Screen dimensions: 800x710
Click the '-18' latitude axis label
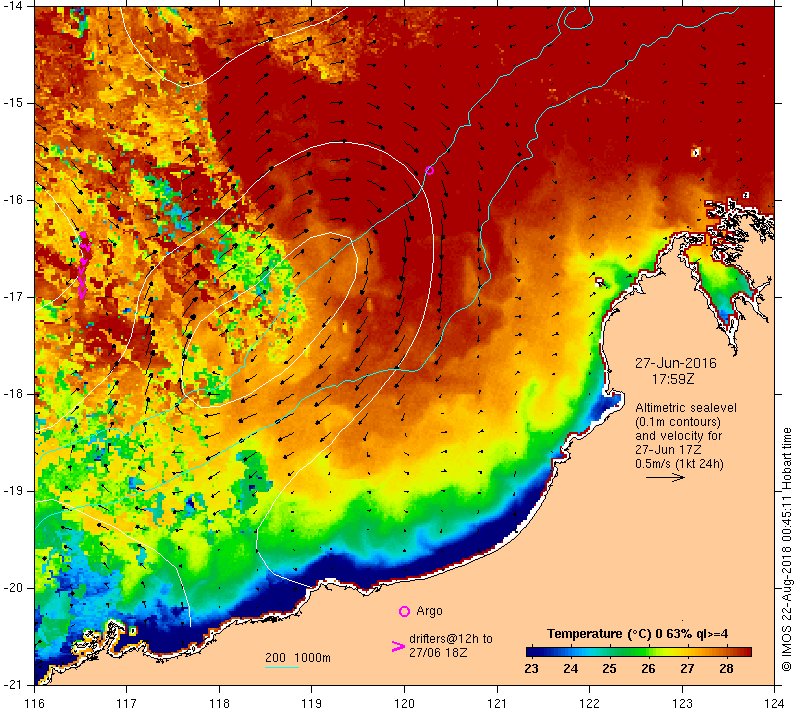(13, 394)
